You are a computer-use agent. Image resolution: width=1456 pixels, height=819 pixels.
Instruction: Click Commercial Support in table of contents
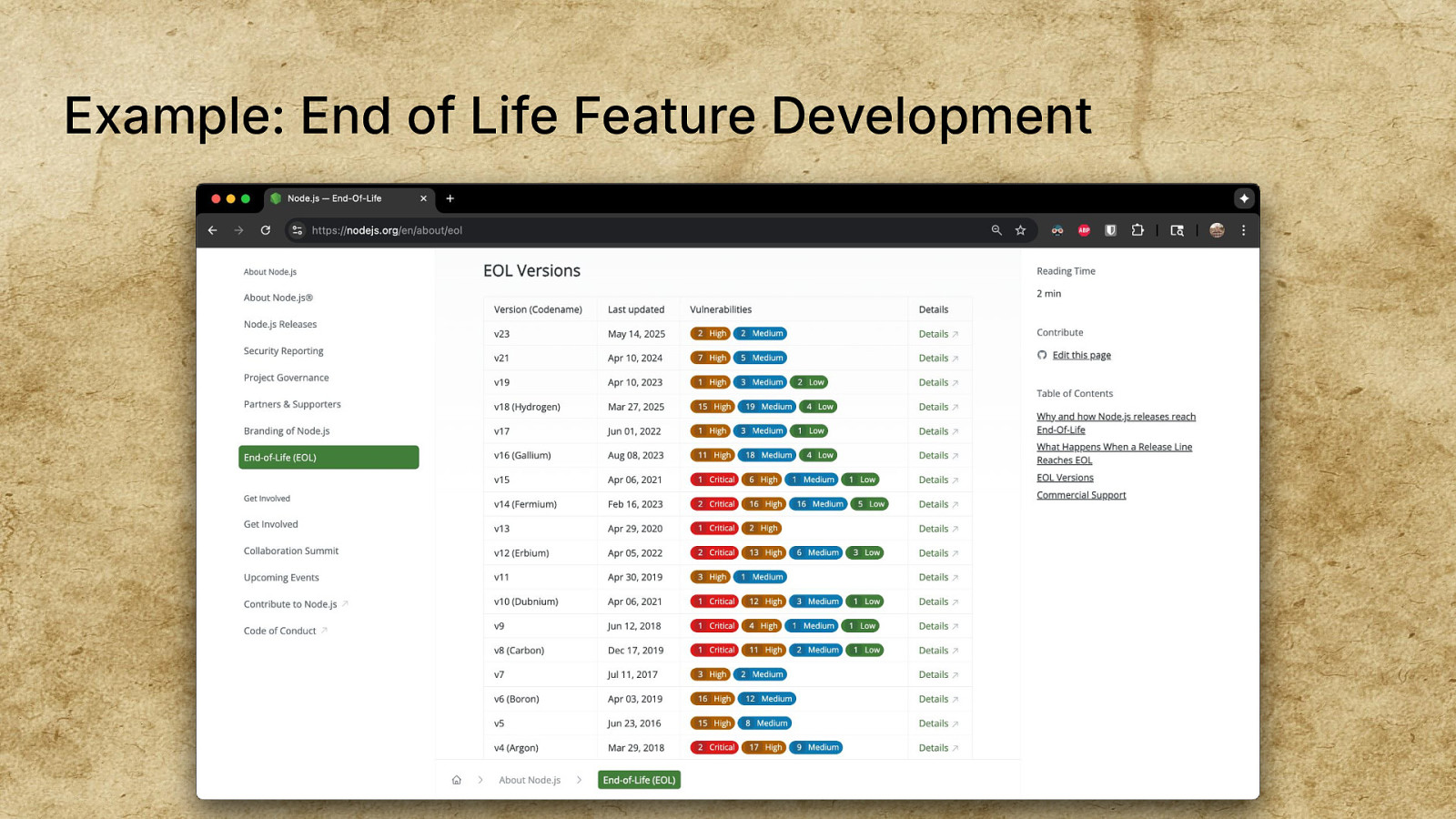click(x=1081, y=495)
